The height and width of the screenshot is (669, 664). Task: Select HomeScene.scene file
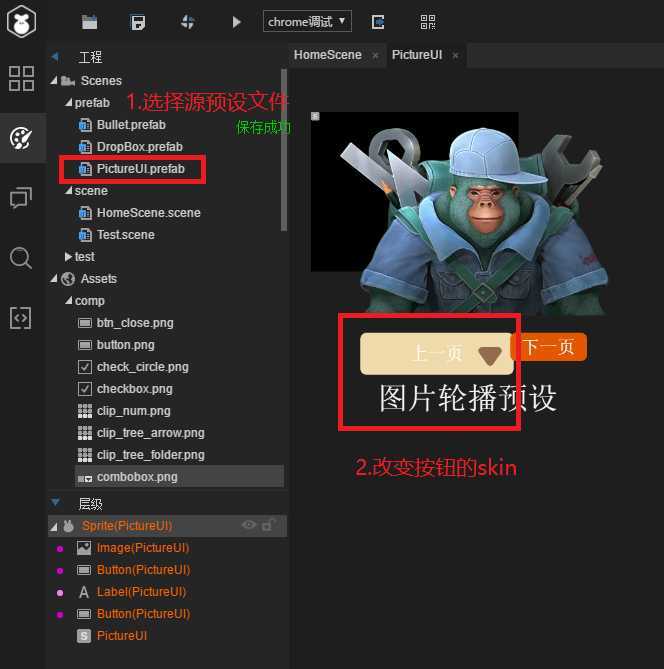coord(149,212)
